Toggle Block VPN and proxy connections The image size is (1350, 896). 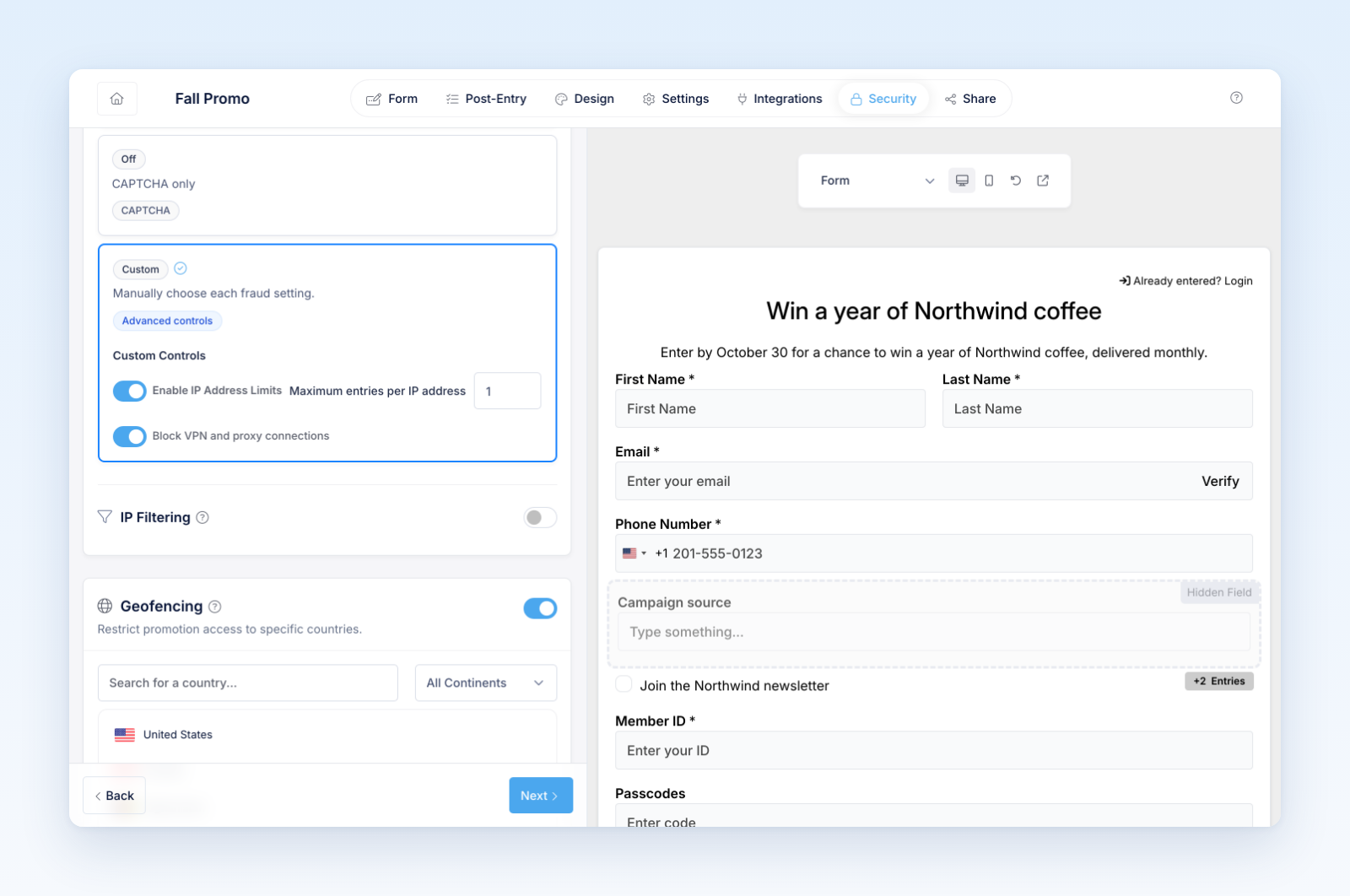point(130,436)
